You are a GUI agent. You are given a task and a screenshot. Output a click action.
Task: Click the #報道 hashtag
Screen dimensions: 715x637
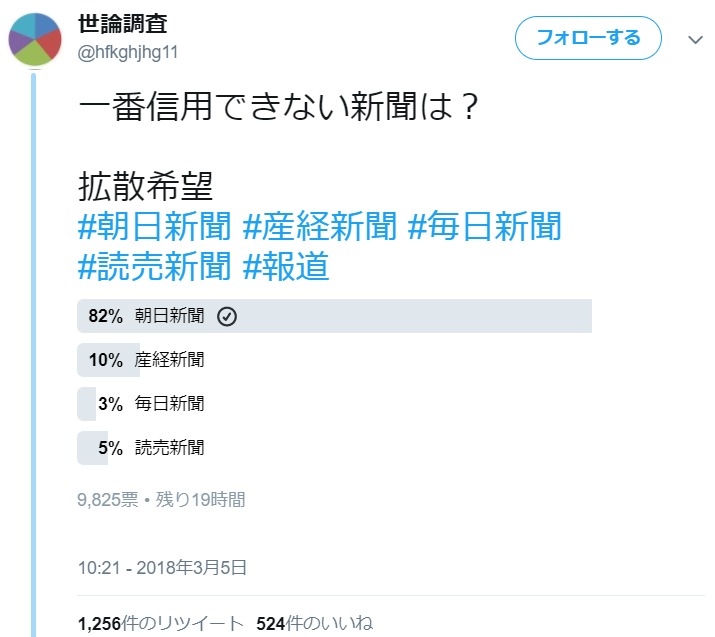pyautogui.click(x=287, y=267)
